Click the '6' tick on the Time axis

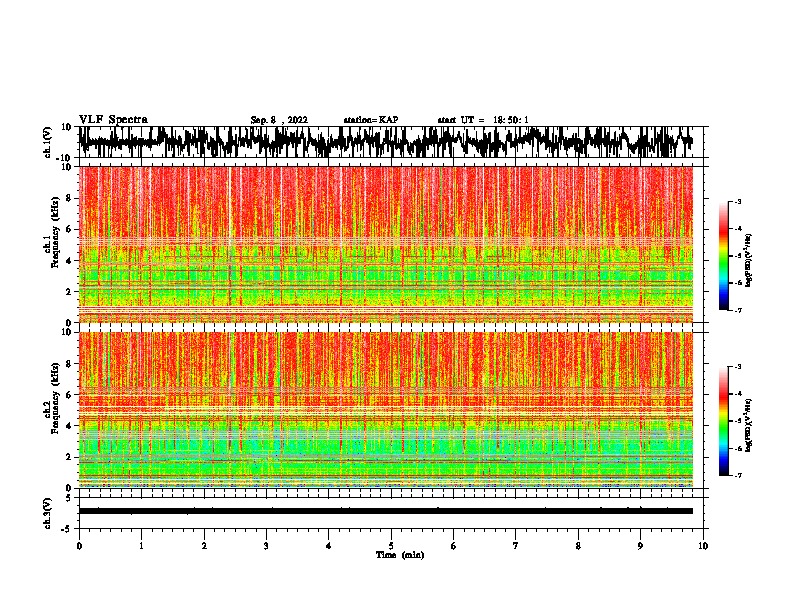pyautogui.click(x=454, y=546)
